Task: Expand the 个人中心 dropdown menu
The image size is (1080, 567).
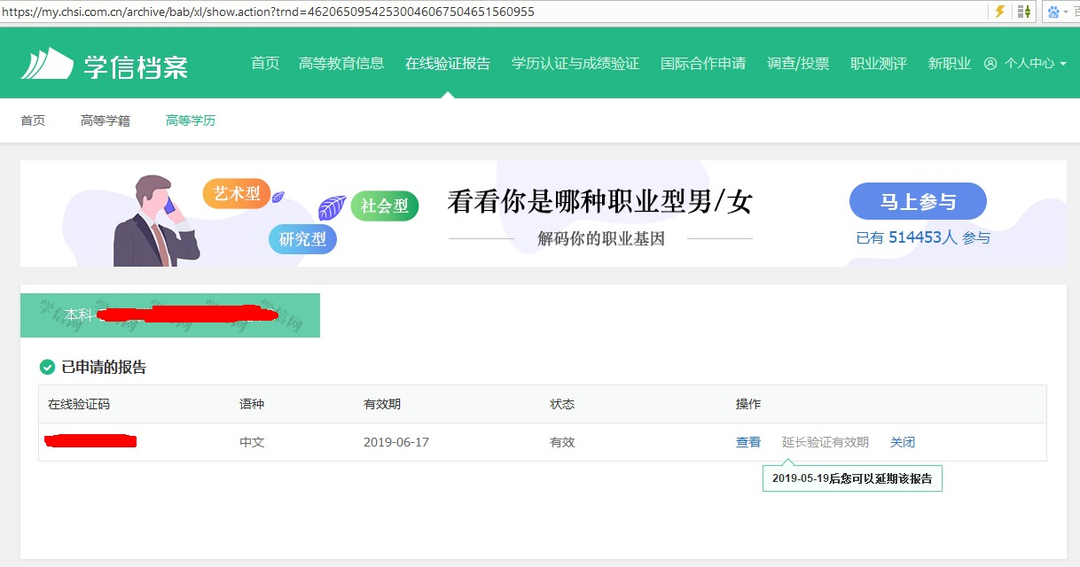Action: pos(1035,63)
